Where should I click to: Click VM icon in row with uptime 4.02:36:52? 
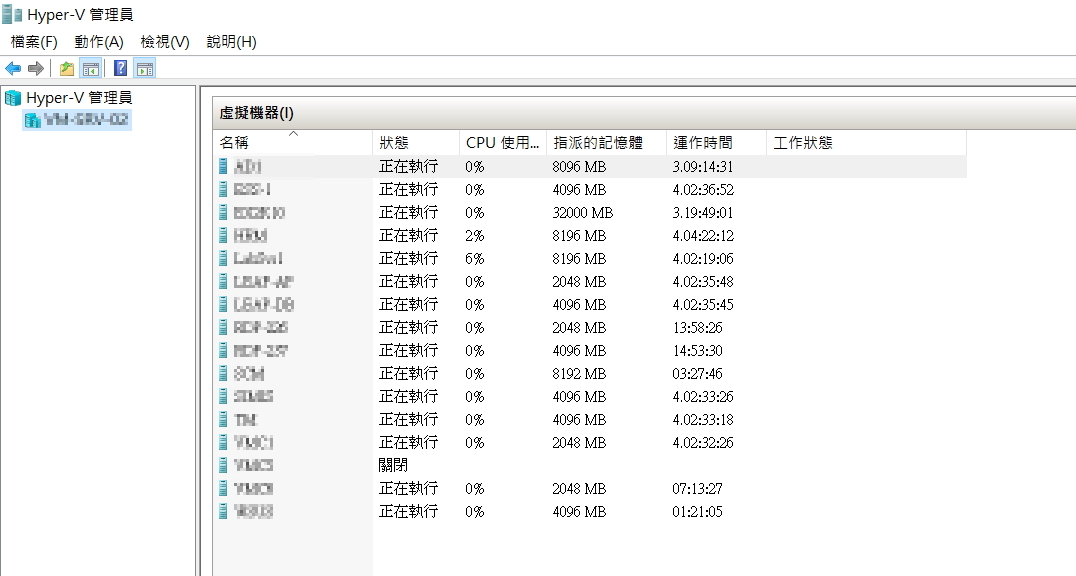click(x=223, y=189)
